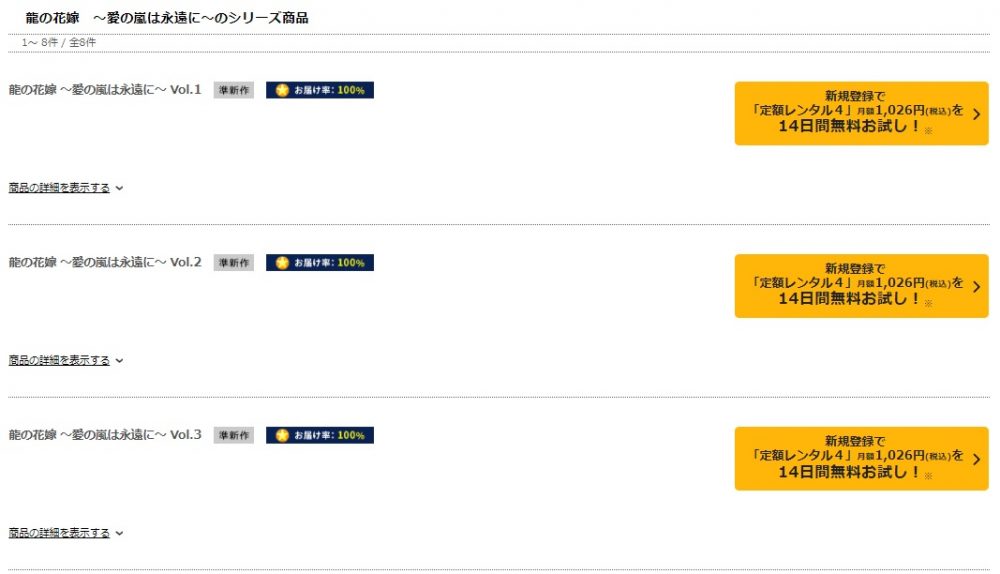Click Vol.1 商品の詳細を表示する link text
1000x574 pixels.
point(59,188)
